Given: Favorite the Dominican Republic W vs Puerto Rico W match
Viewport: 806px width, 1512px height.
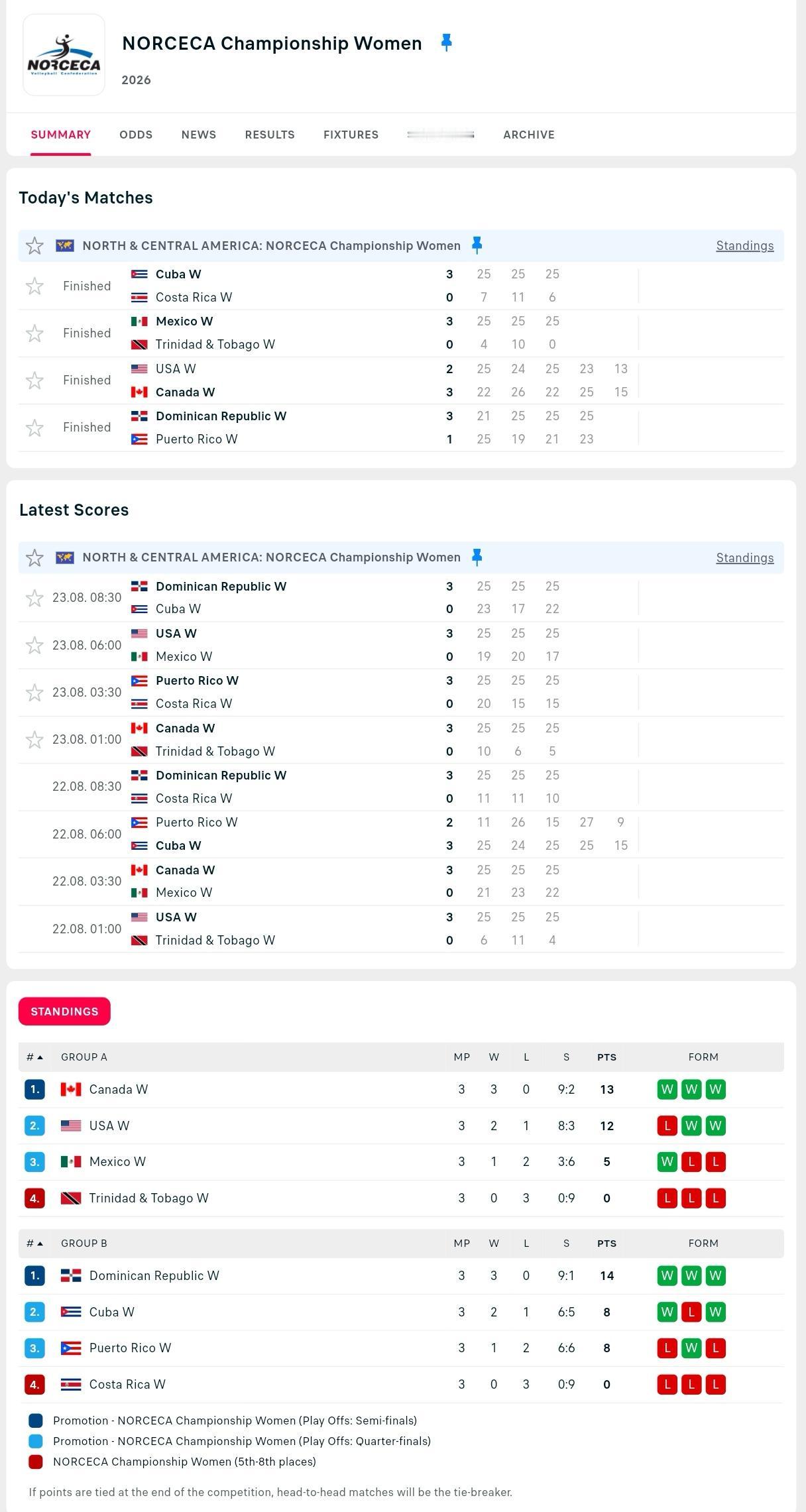Looking at the screenshot, I should click(x=34, y=428).
